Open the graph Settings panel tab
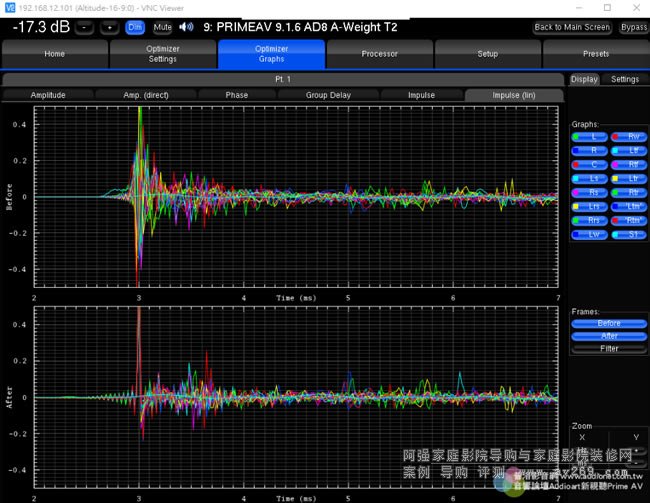 point(625,79)
